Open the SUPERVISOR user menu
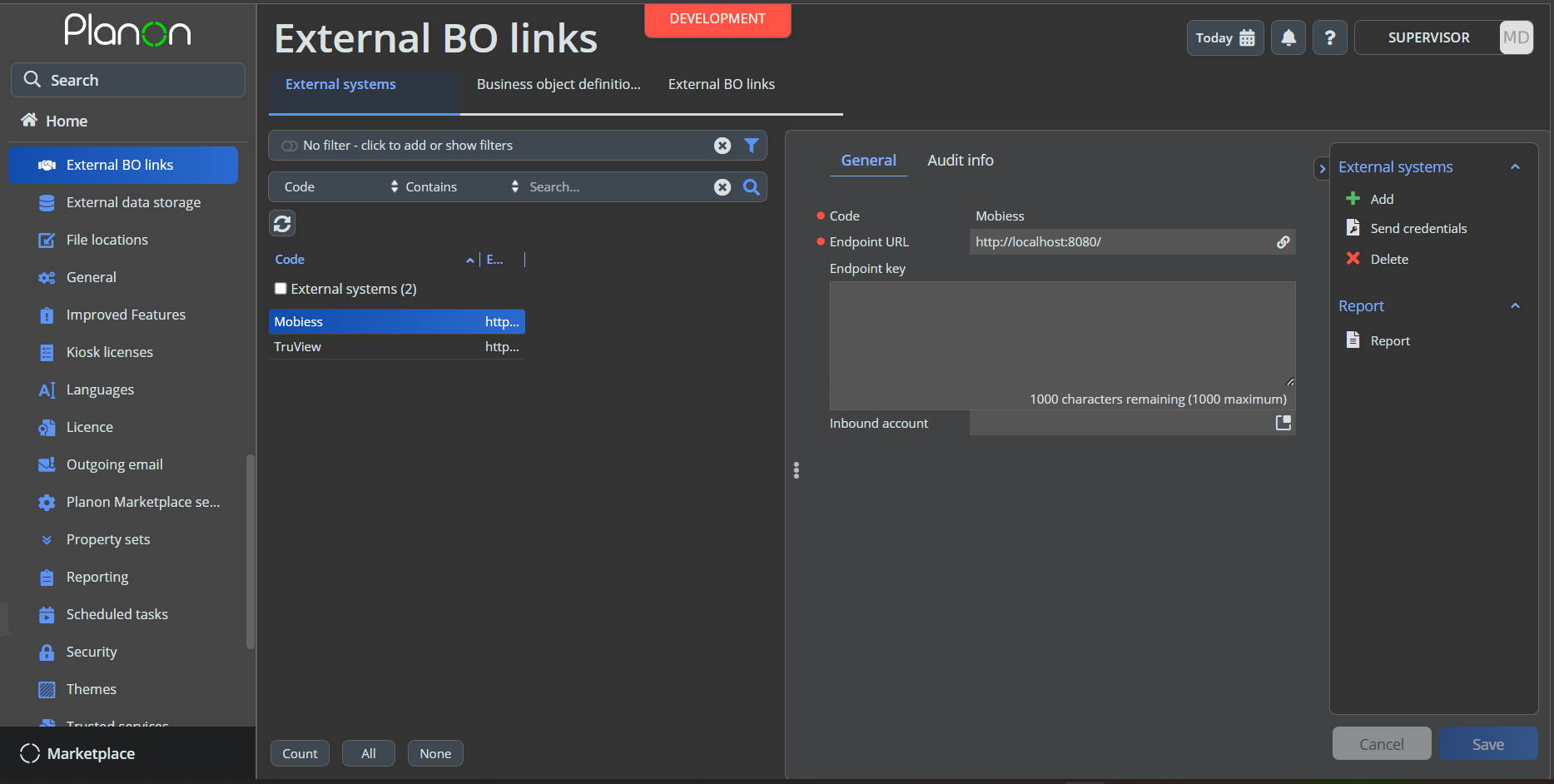The width and height of the screenshot is (1554, 784). [1428, 37]
